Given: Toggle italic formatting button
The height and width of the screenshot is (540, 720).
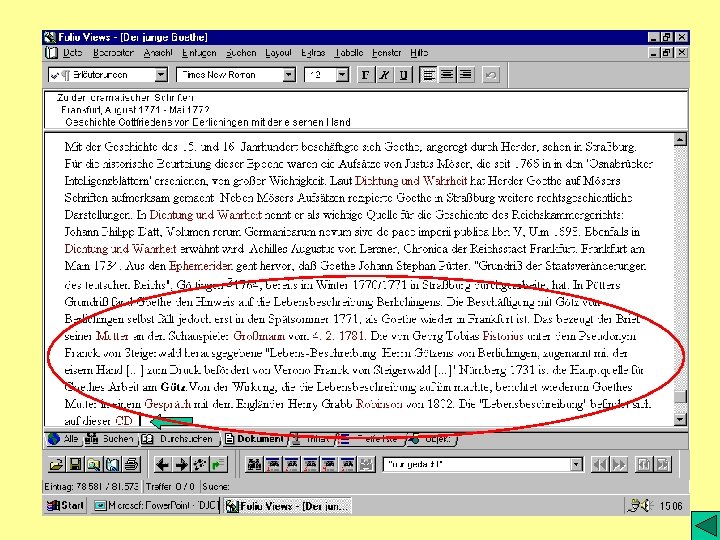Looking at the screenshot, I should point(384,74).
